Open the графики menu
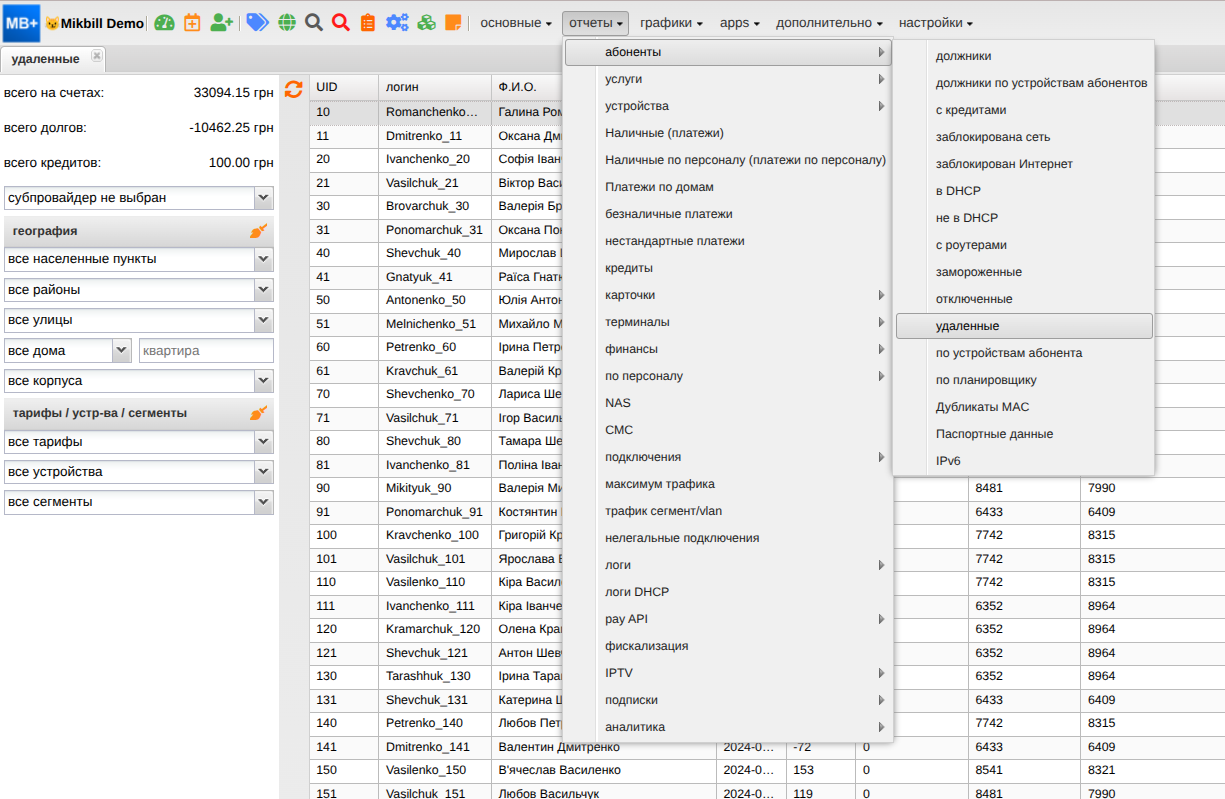 click(x=671, y=22)
